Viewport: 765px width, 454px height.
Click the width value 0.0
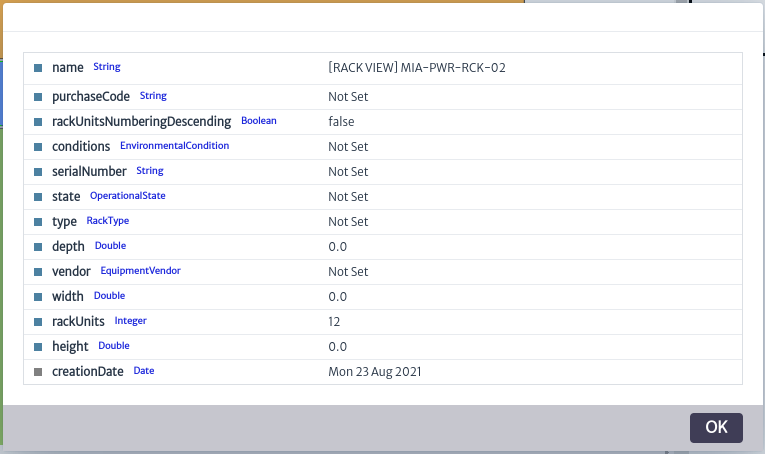click(x=338, y=297)
